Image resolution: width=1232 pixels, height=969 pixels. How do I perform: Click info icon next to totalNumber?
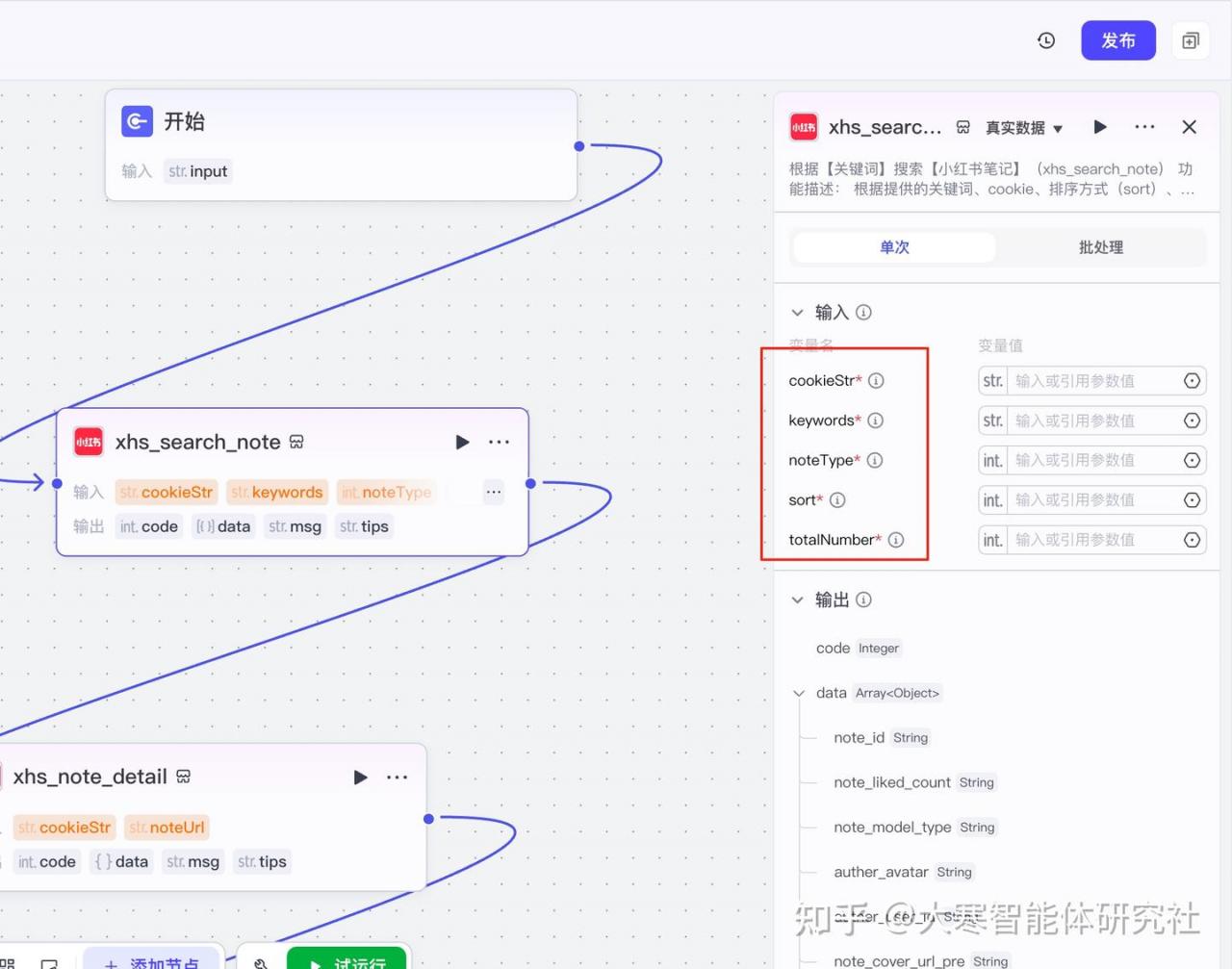point(896,540)
